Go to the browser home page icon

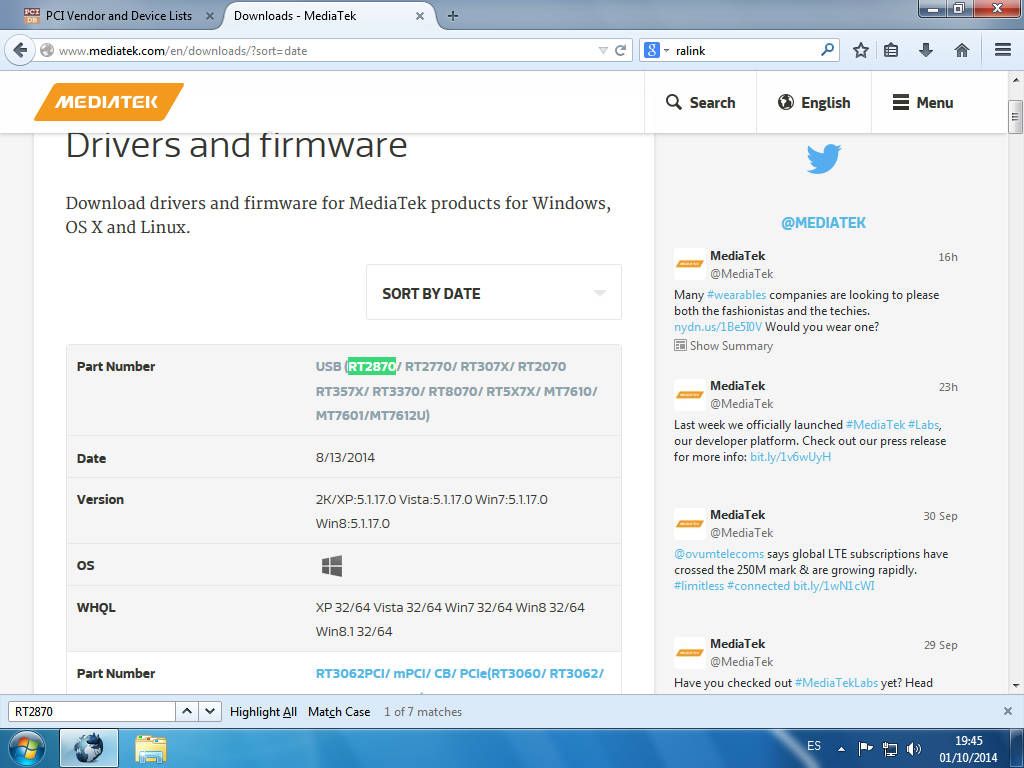pos(961,50)
